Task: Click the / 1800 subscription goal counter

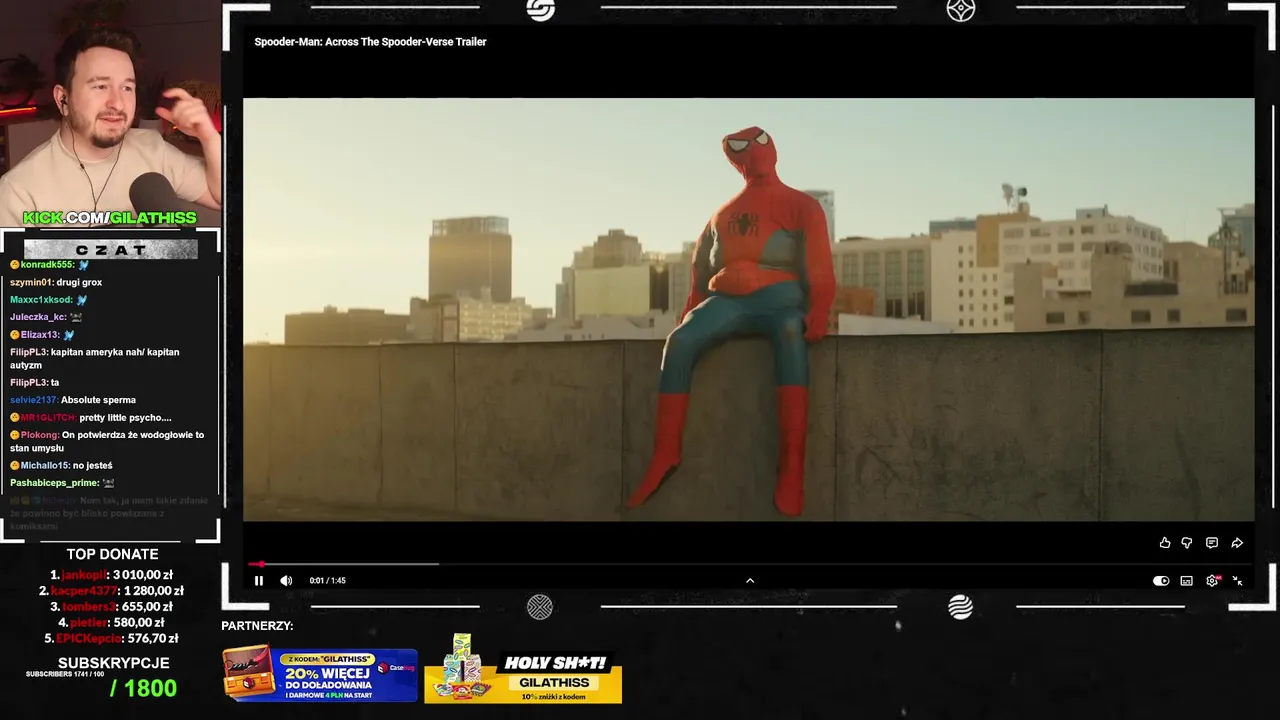Action: (x=143, y=688)
